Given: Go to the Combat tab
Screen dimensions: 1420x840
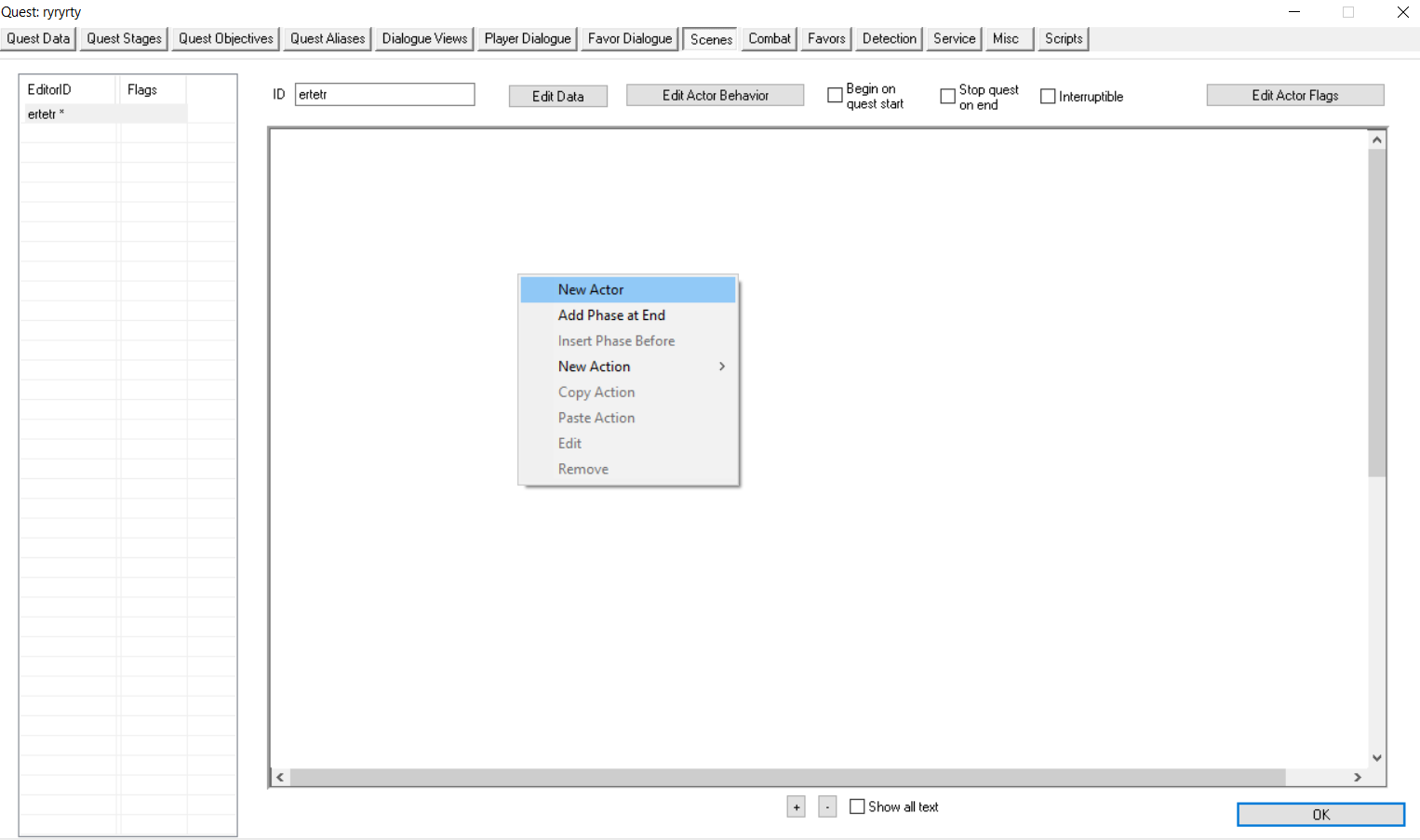Looking at the screenshot, I should (x=769, y=38).
